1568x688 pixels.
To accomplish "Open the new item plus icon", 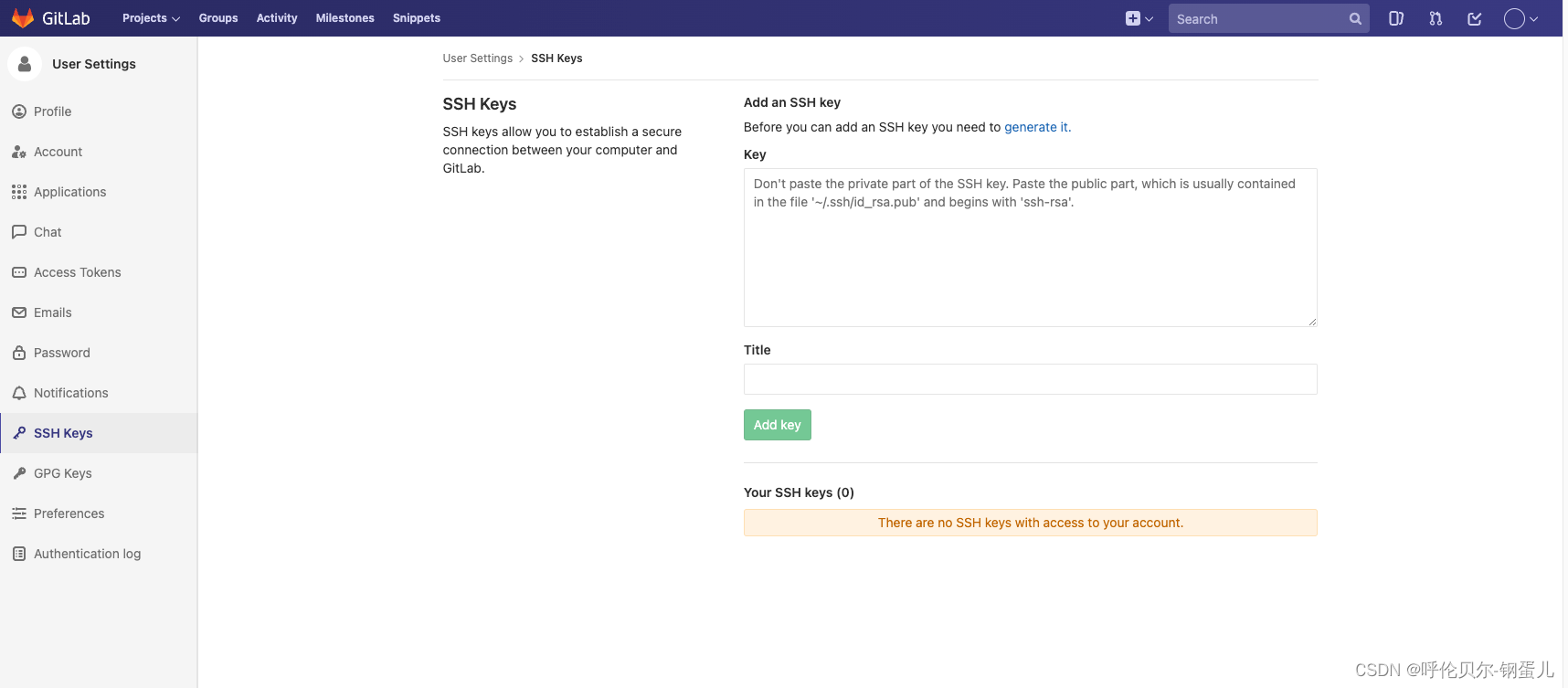I will tap(1133, 18).
